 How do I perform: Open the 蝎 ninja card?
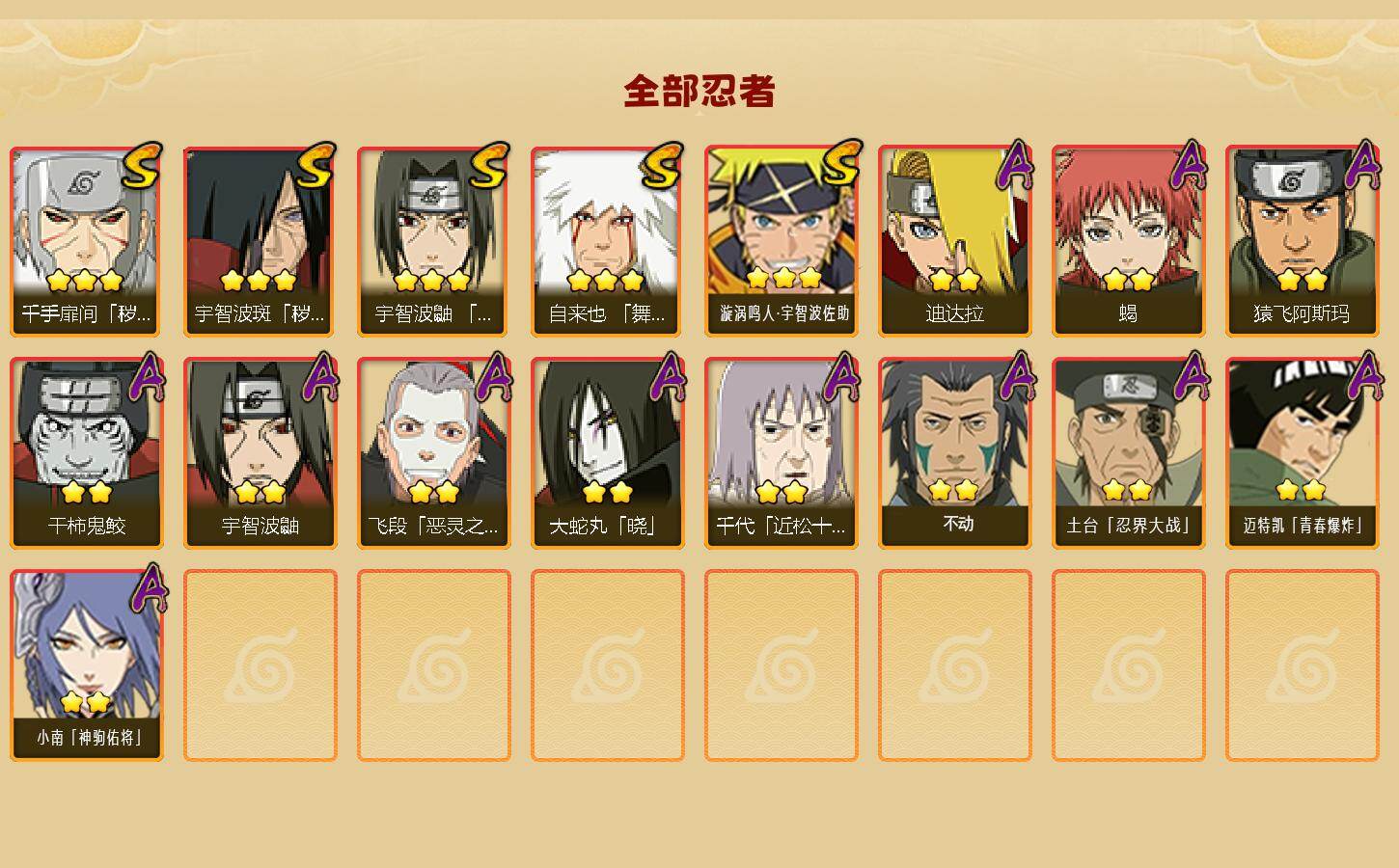[x=1128, y=241]
